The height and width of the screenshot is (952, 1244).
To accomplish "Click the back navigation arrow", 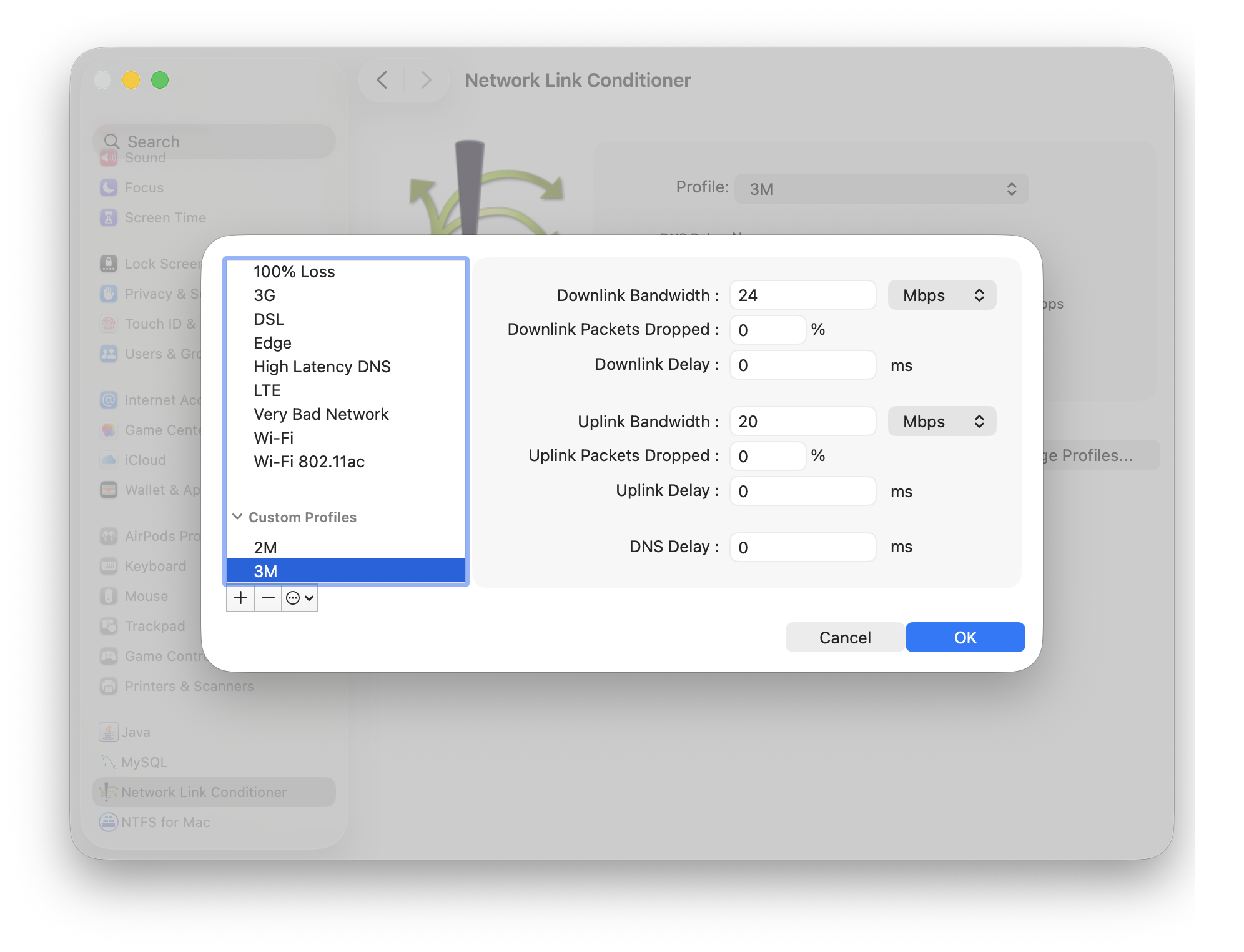I will click(382, 80).
